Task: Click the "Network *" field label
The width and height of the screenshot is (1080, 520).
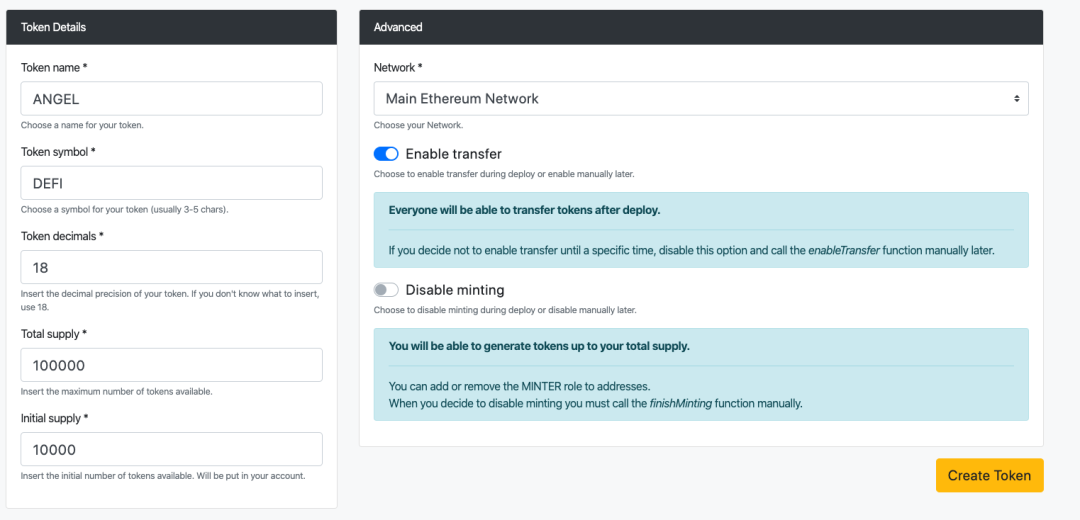Action: click(x=398, y=68)
